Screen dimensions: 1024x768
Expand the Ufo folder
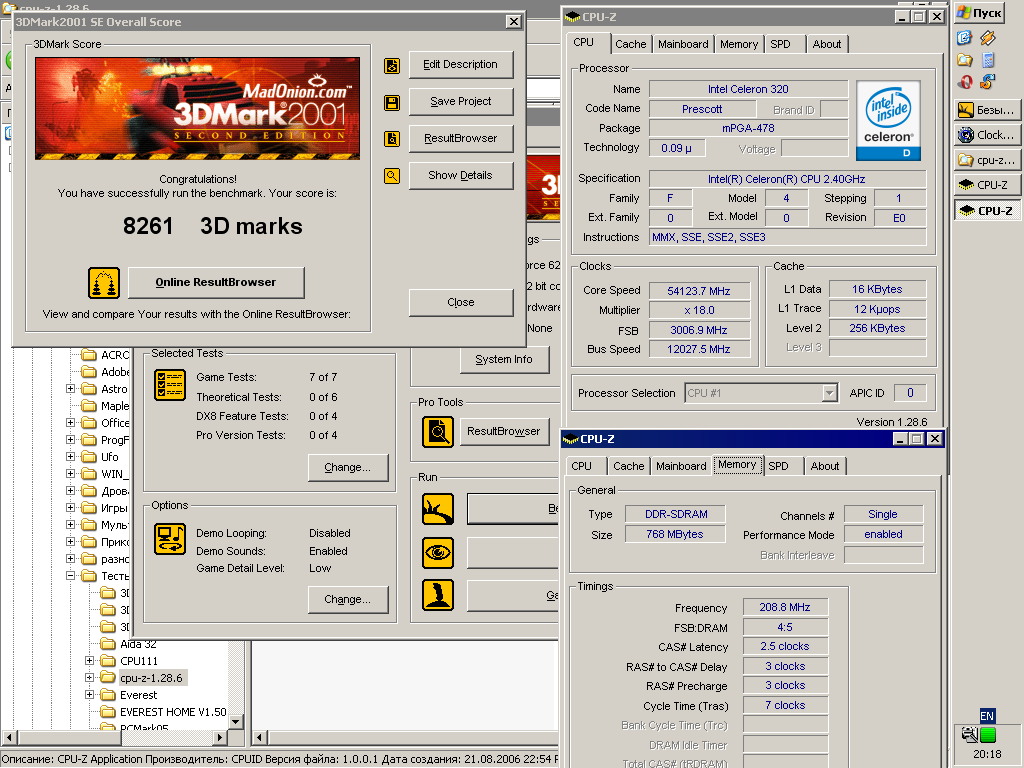point(71,456)
